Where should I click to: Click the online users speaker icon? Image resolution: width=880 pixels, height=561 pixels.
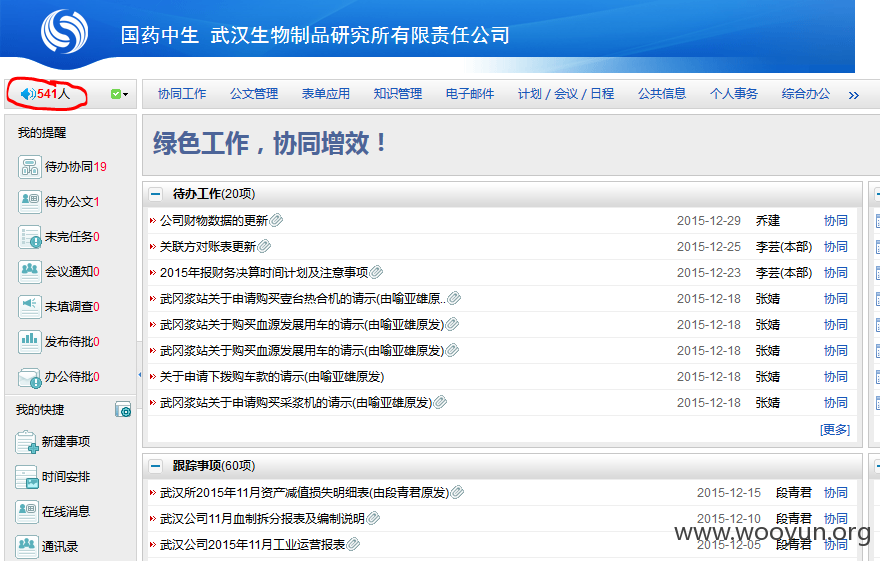(x=28, y=94)
